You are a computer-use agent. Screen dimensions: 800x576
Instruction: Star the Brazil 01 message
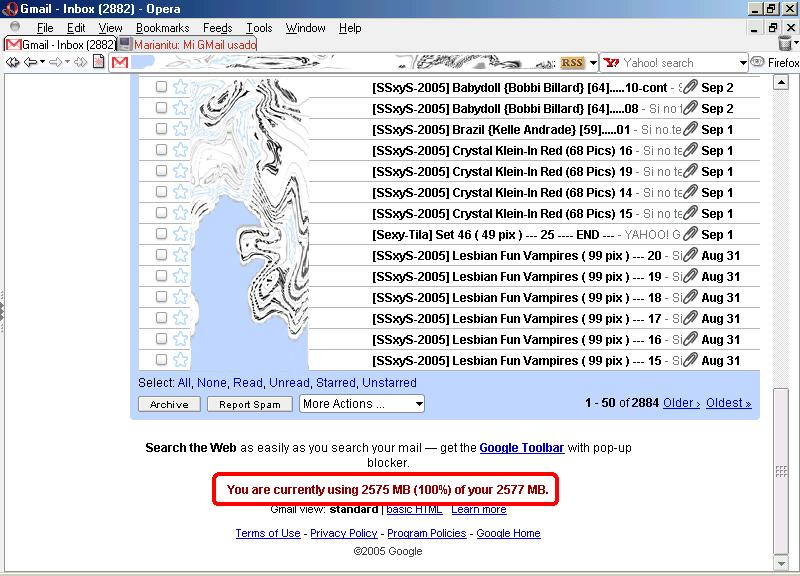point(181,129)
